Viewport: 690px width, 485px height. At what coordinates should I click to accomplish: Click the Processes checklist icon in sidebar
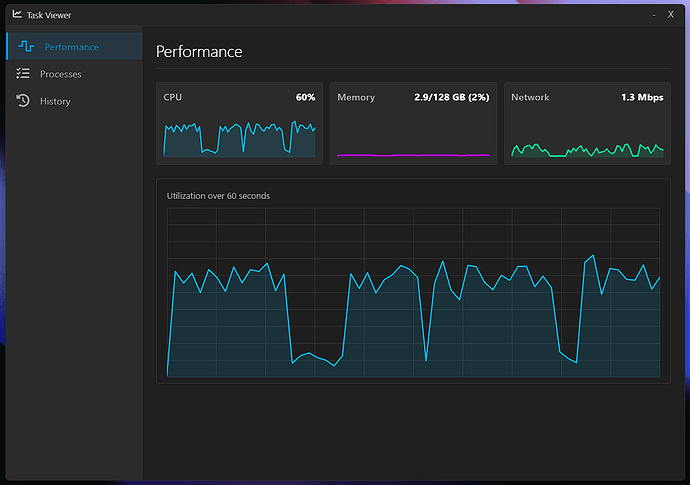tap(23, 74)
